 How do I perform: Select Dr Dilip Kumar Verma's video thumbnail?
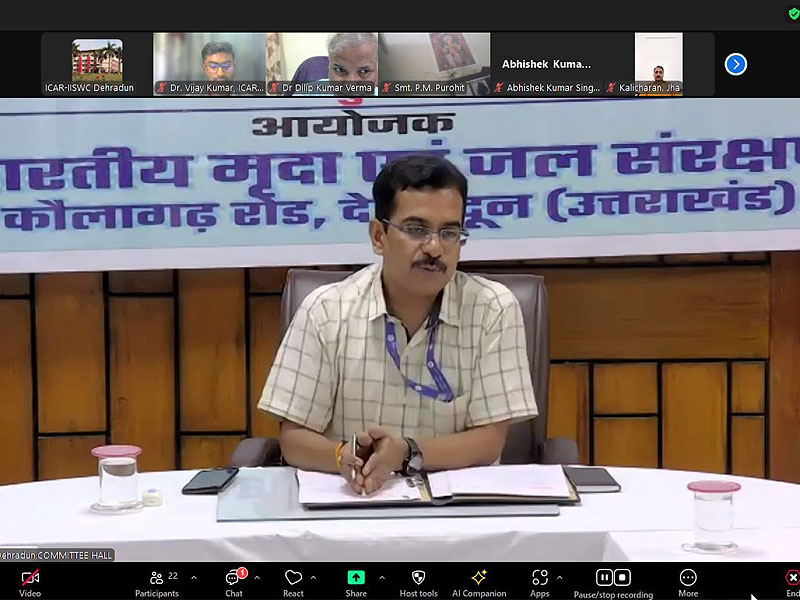point(321,64)
